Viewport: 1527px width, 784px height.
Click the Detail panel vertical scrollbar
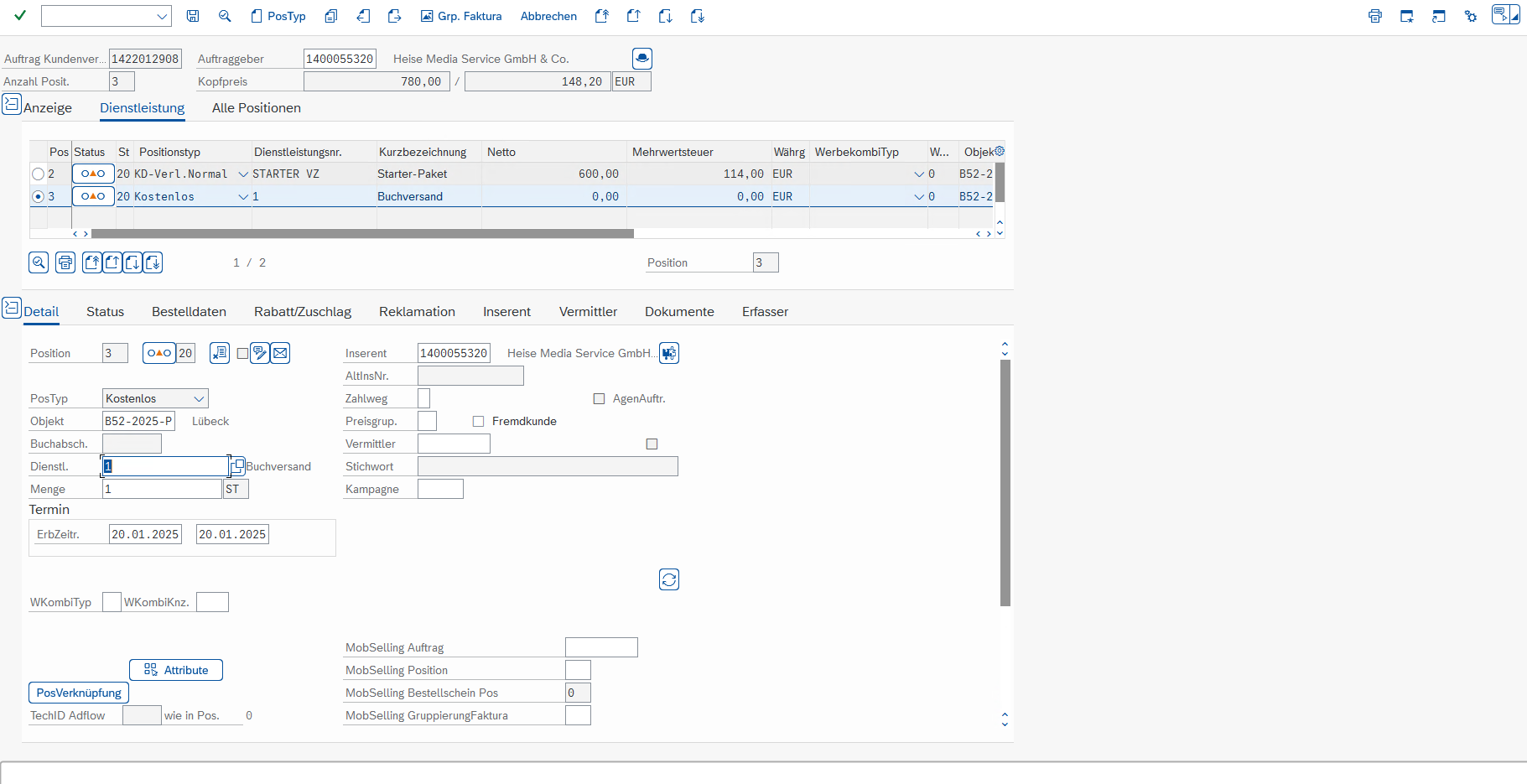(1005, 483)
